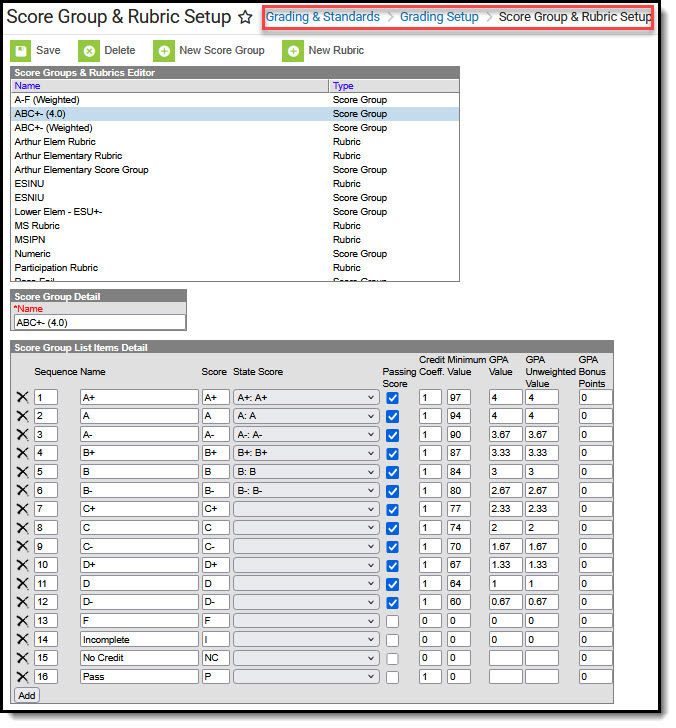Click the Save disk icon
The width and height of the screenshot is (676, 728).
pos(20,51)
